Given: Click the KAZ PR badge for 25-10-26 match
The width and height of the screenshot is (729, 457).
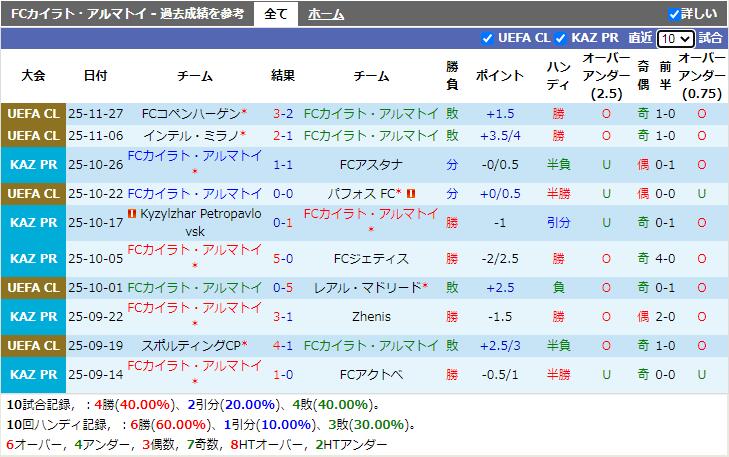Looking at the screenshot, I should [x=33, y=165].
